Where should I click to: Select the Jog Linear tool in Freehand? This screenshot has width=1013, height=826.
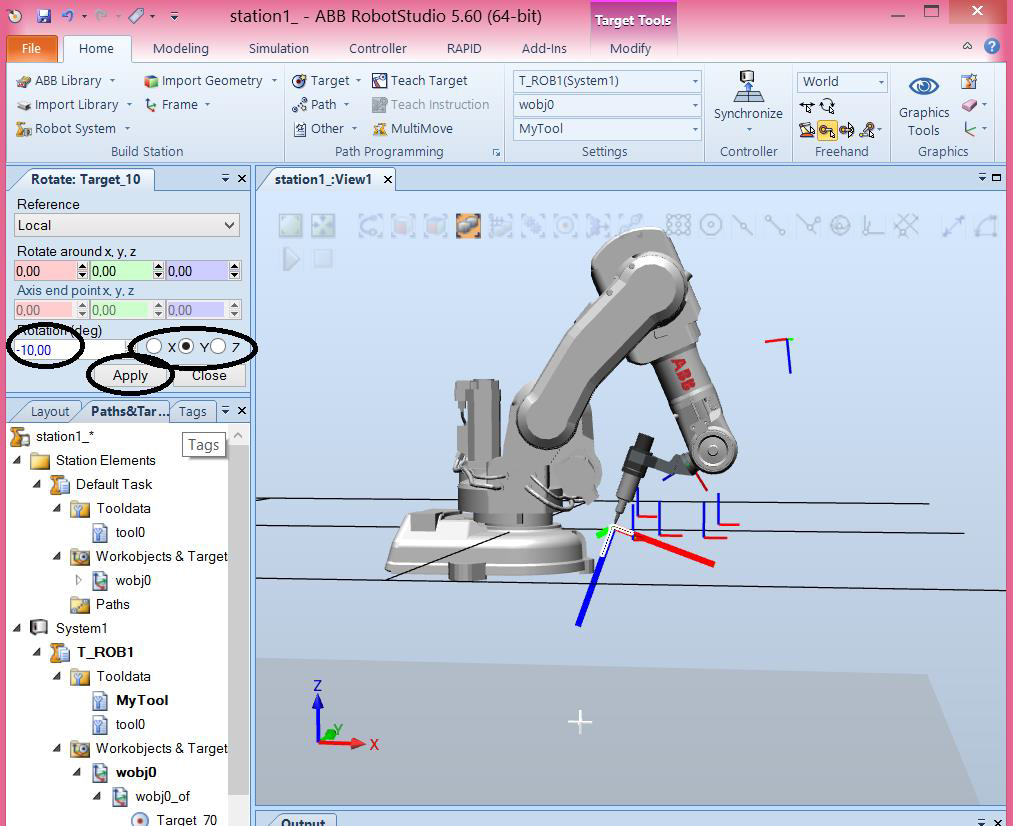[x=827, y=131]
